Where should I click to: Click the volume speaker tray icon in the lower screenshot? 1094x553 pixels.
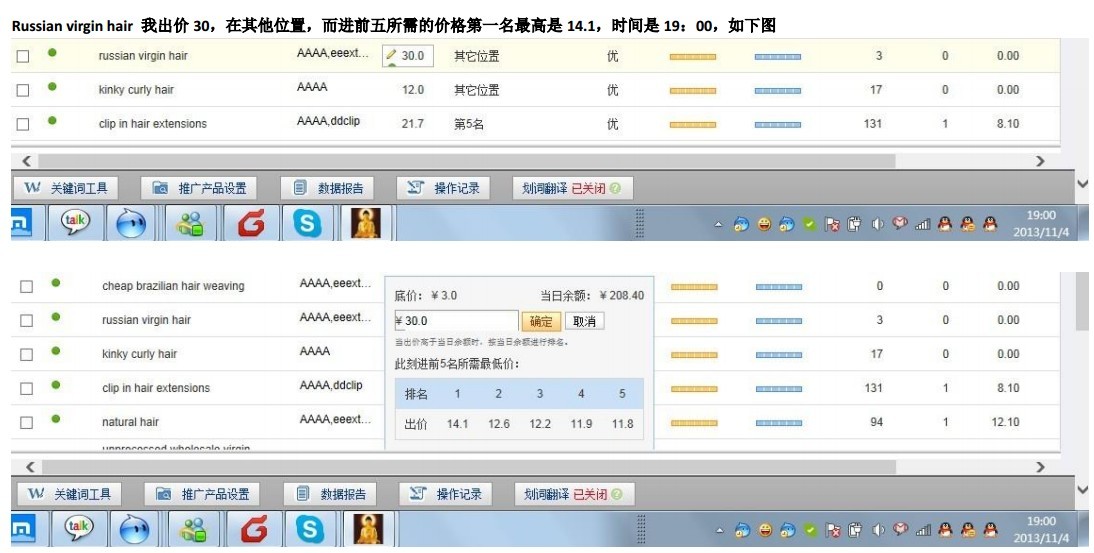click(x=878, y=530)
